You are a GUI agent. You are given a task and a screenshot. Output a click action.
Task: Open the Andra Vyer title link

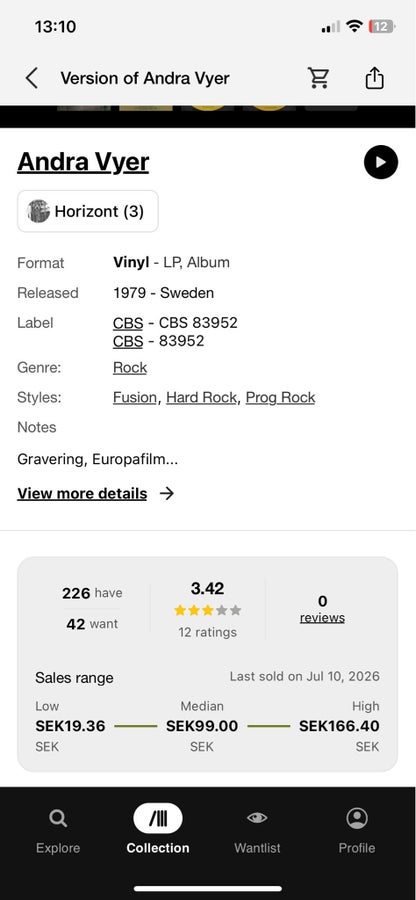pos(83,162)
